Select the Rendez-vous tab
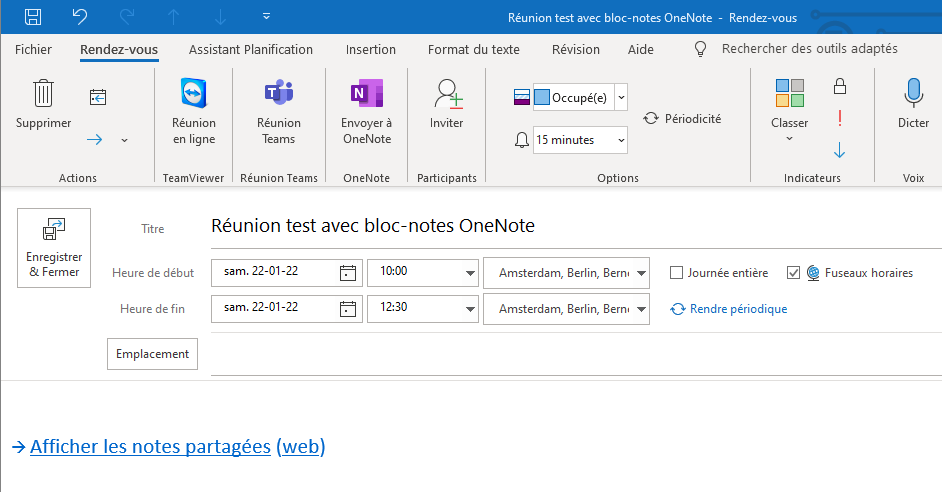Viewport: 942px width, 492px height. [x=119, y=49]
